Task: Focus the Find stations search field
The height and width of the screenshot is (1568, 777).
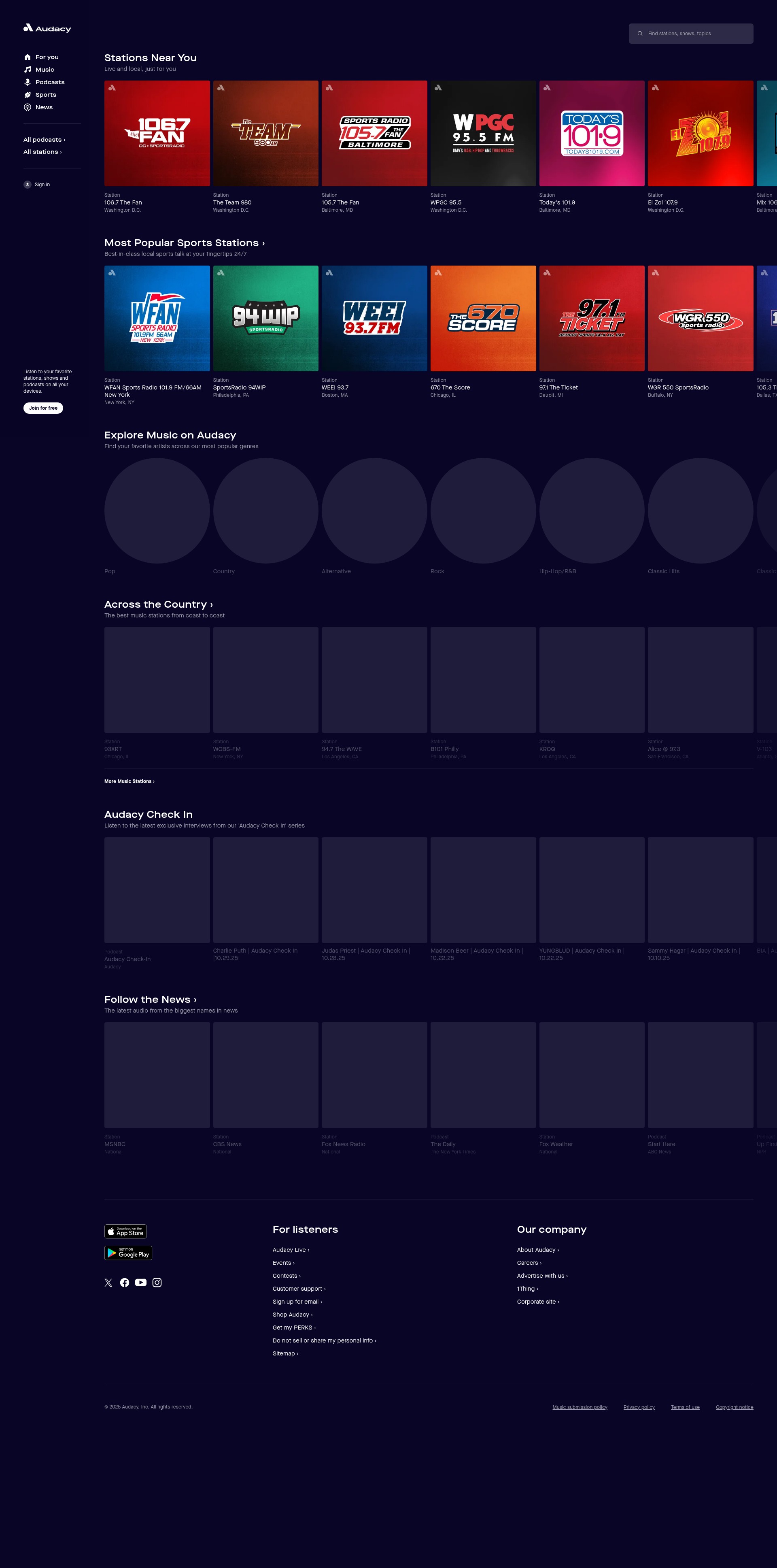Action: (690, 34)
